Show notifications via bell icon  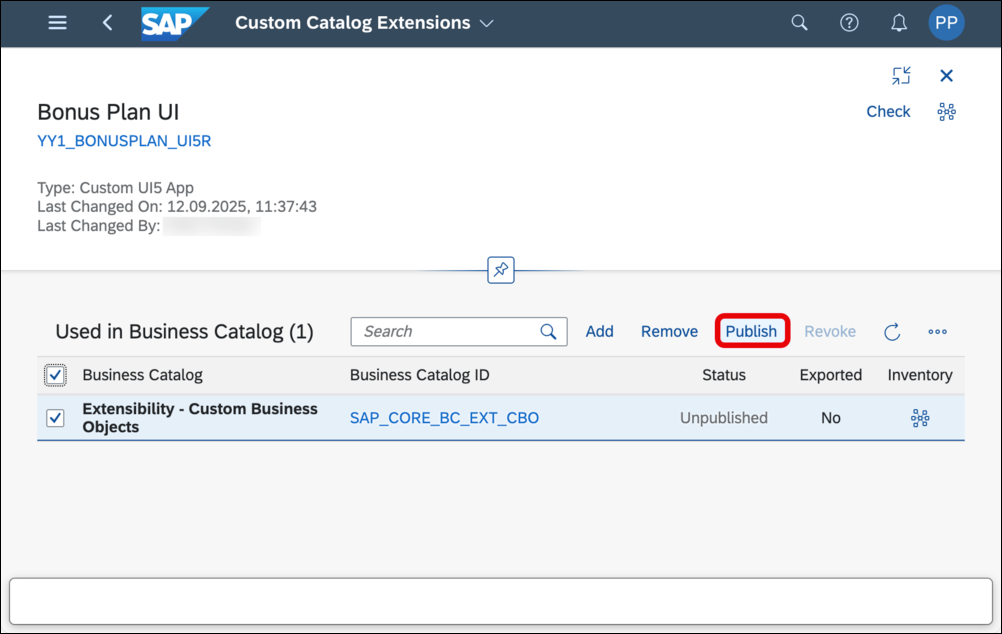[x=898, y=23]
